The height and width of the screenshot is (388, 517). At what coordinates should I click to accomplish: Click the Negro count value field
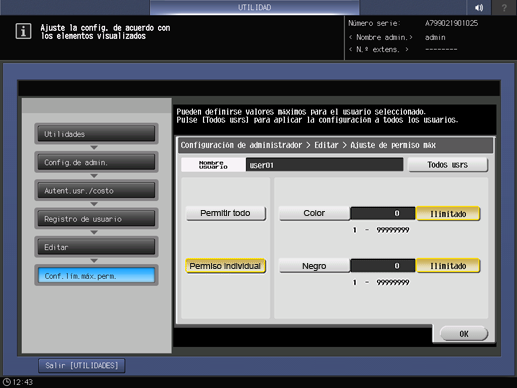click(383, 266)
